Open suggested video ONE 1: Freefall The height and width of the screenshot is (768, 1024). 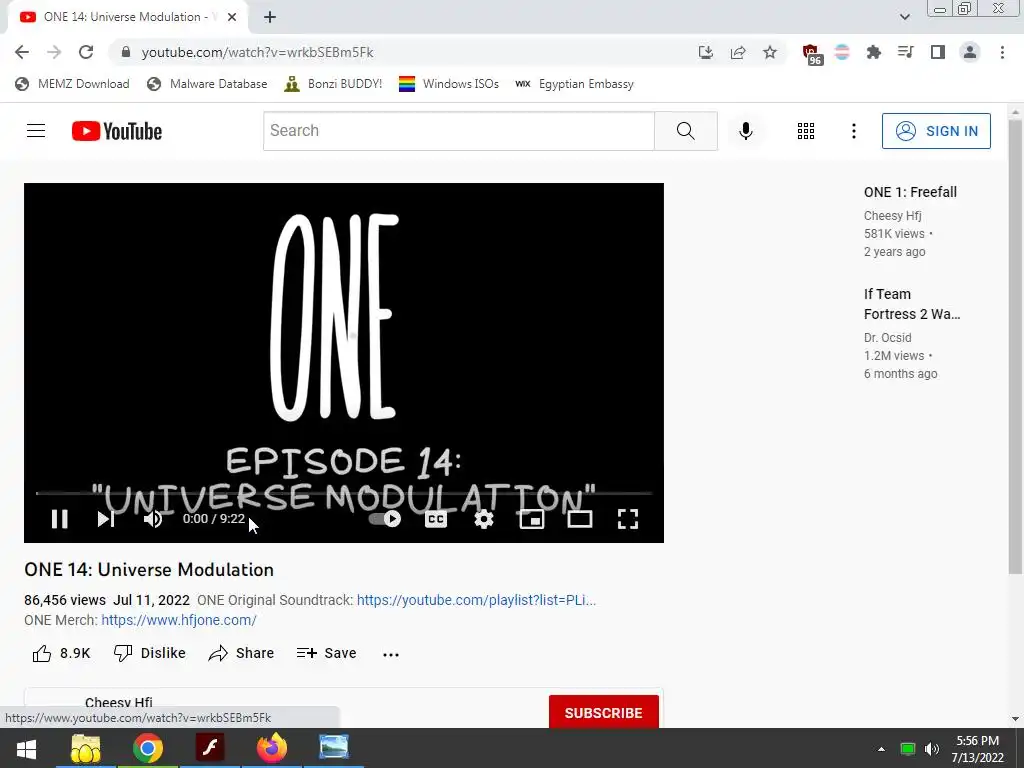point(910,192)
